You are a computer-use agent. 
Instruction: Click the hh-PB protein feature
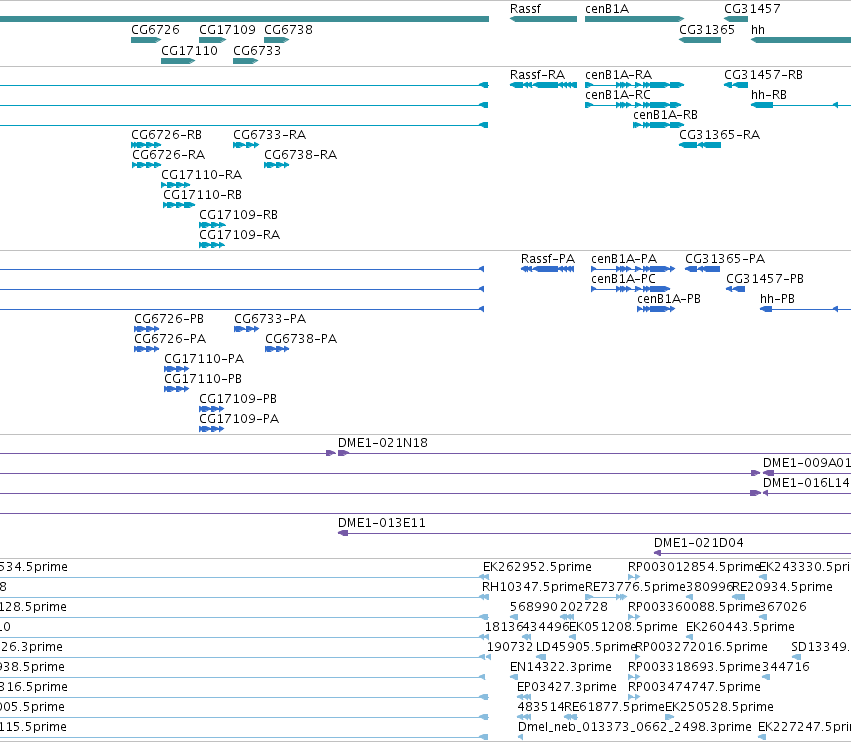[x=805, y=309]
